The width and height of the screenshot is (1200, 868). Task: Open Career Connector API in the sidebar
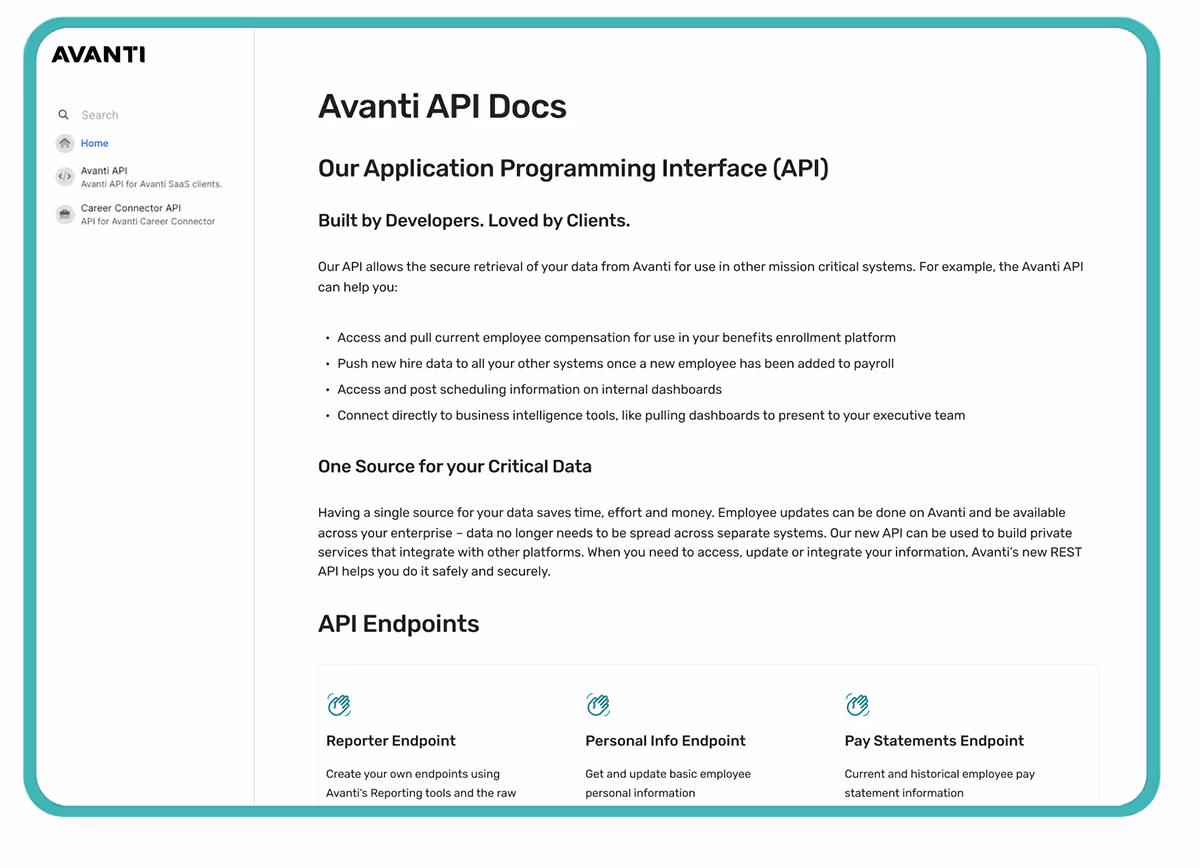click(x=131, y=208)
